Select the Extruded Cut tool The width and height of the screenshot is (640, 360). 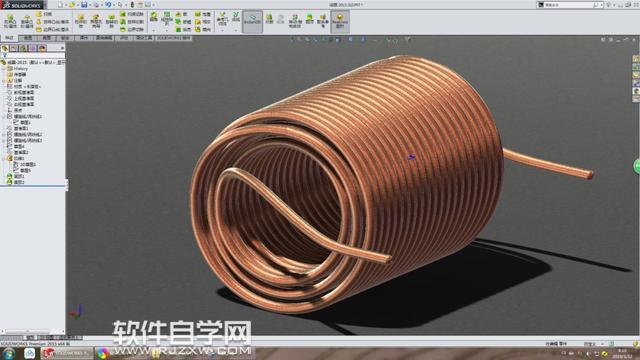(81, 21)
